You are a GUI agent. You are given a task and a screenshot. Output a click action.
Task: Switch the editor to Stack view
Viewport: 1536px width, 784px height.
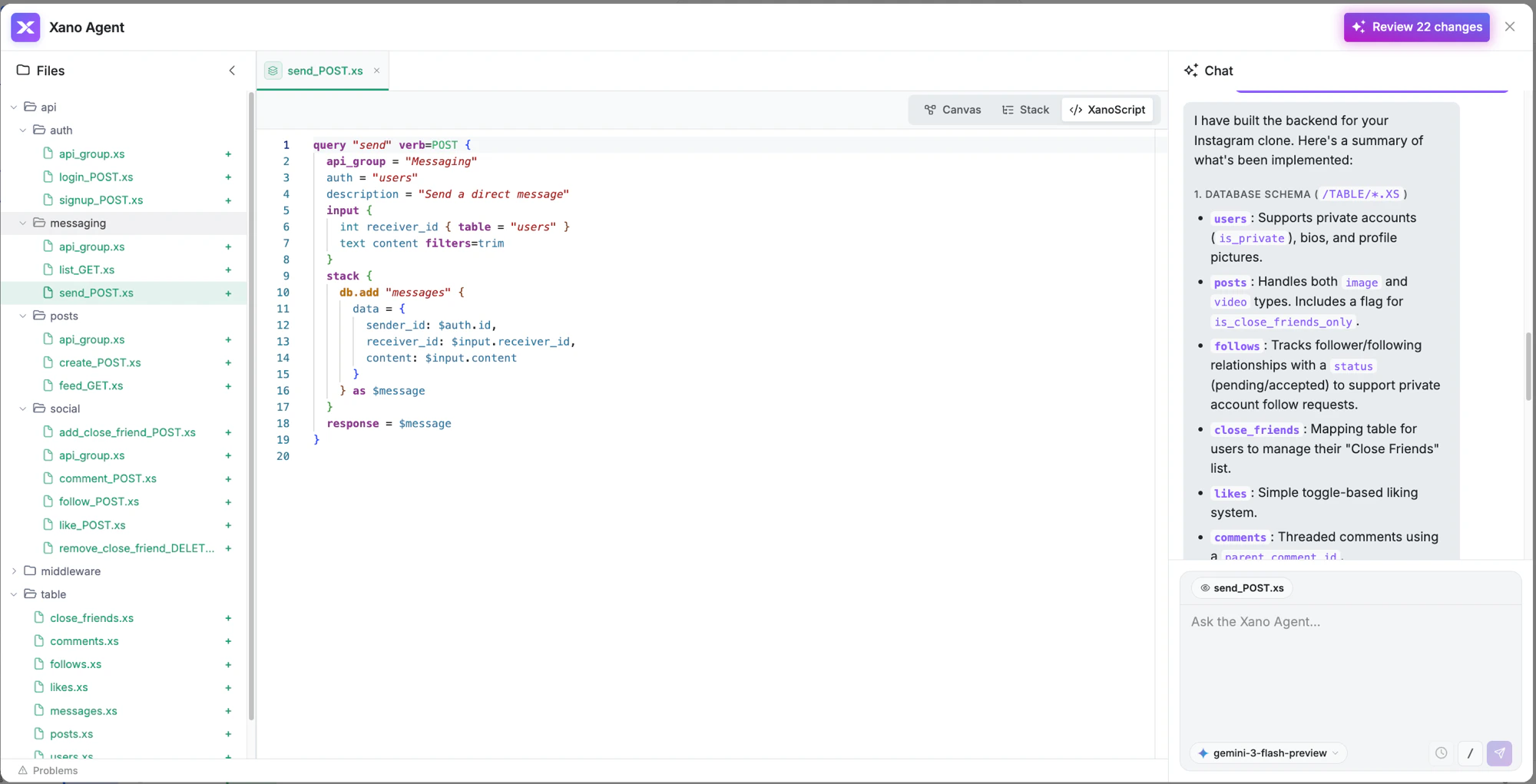point(1026,109)
